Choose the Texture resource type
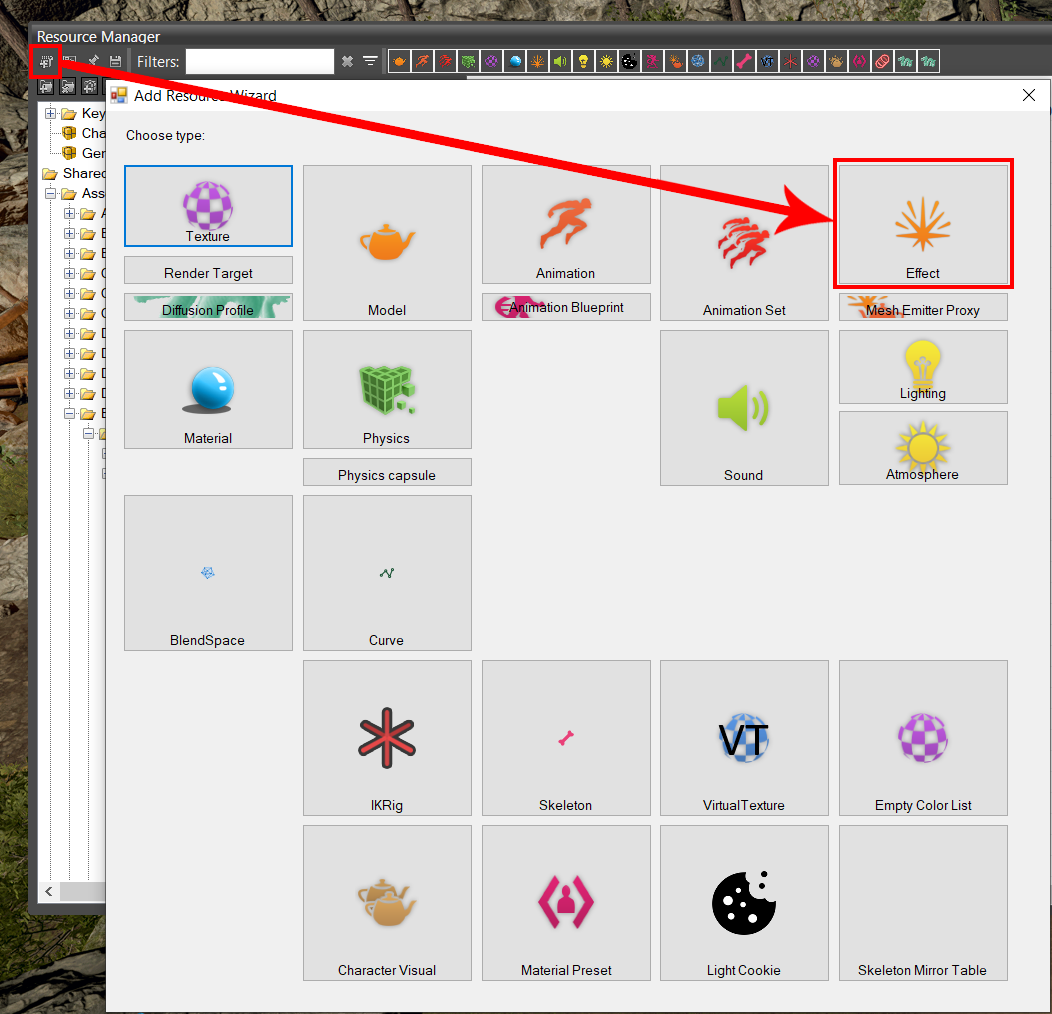 [x=208, y=206]
